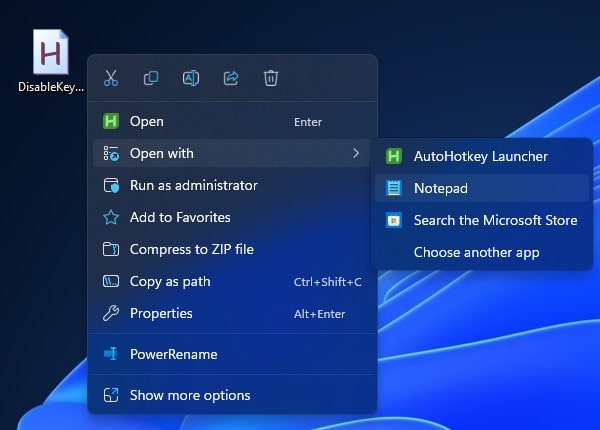Screen dimensions: 600x430
Task: Choose Show more options
Action: pos(232,395)
